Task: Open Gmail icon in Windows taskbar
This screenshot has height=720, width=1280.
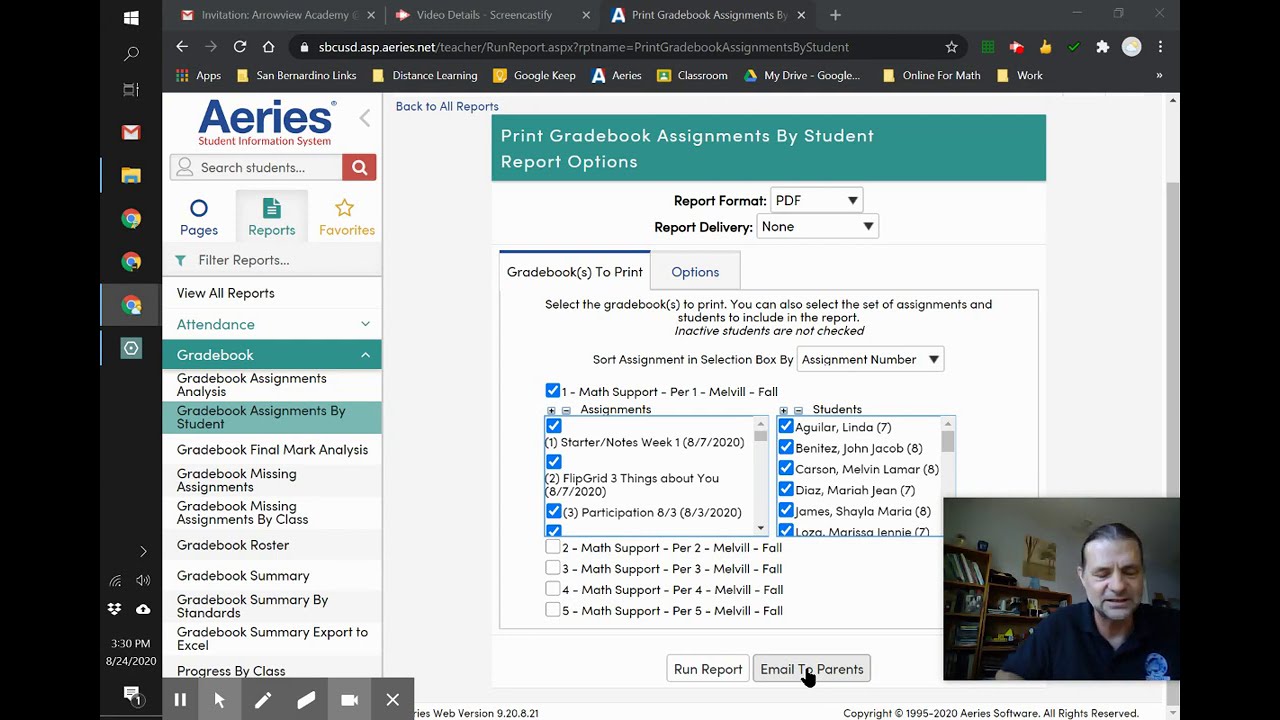Action: (131, 132)
